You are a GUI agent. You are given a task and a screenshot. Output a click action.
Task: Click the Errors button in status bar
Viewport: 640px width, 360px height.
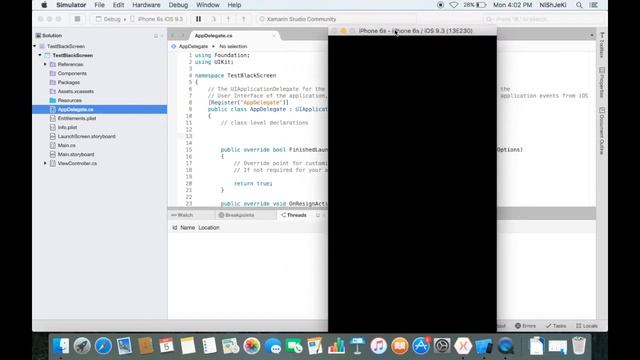click(525, 326)
